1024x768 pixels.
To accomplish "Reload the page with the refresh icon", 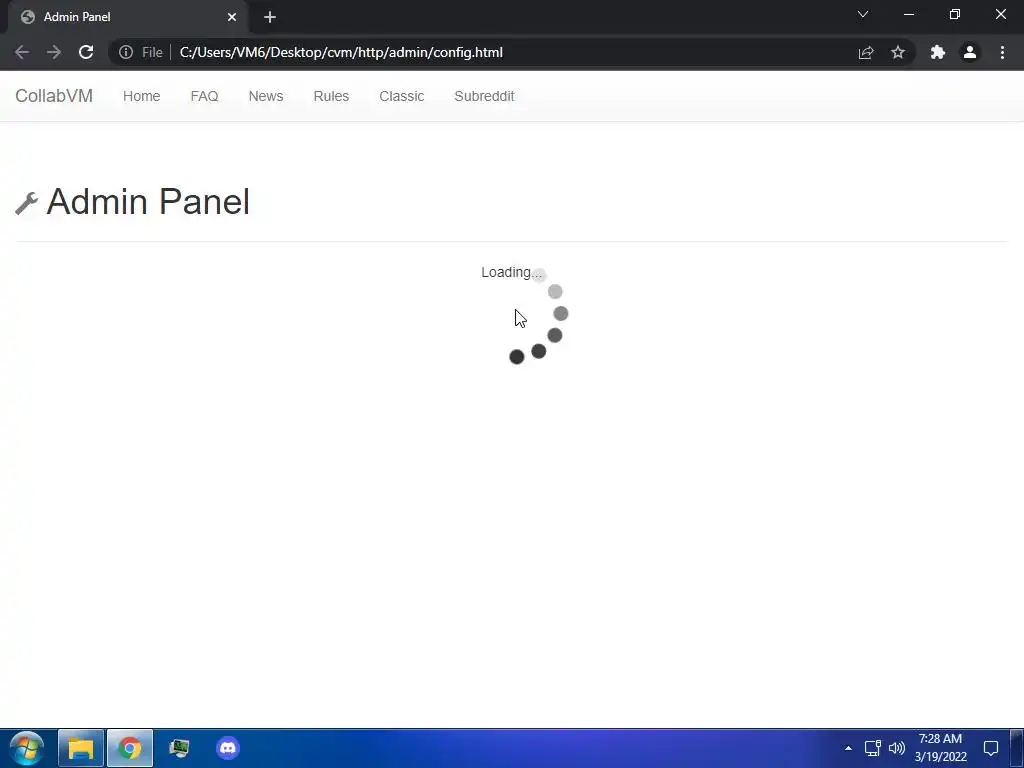I will (86, 52).
